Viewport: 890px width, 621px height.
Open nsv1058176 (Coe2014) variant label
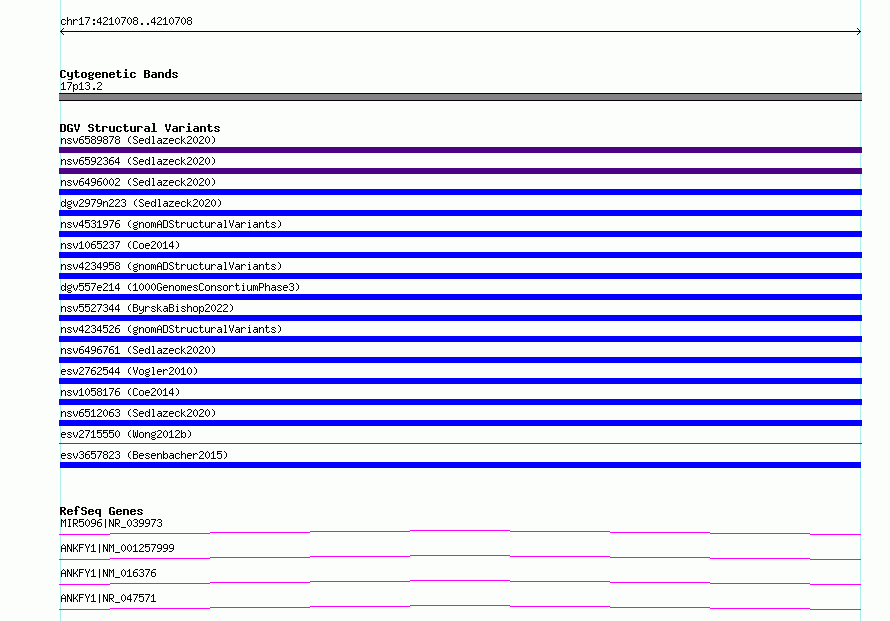coord(120,392)
